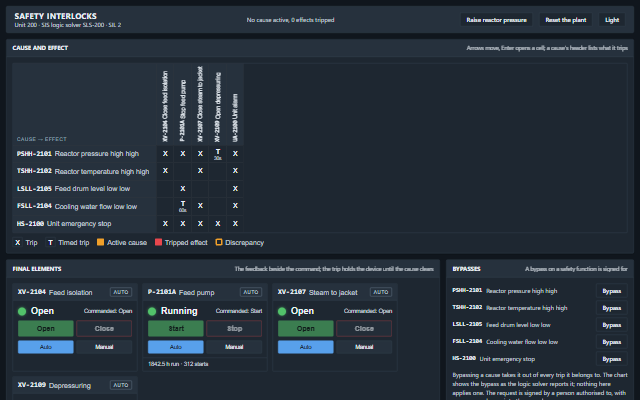Click Tripped effect red legend swatch
This screenshot has width=640, height=400.
tap(158, 242)
